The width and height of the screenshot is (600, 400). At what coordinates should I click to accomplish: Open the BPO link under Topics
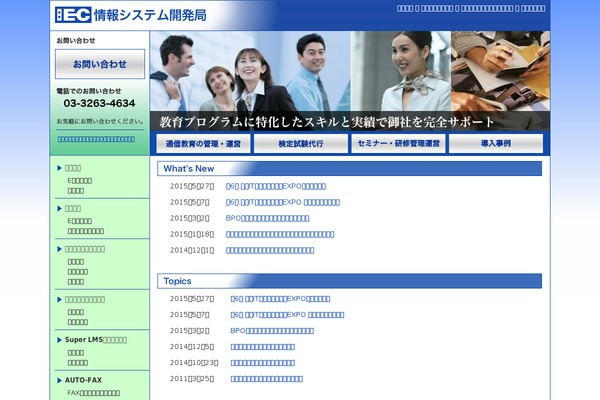click(272, 331)
